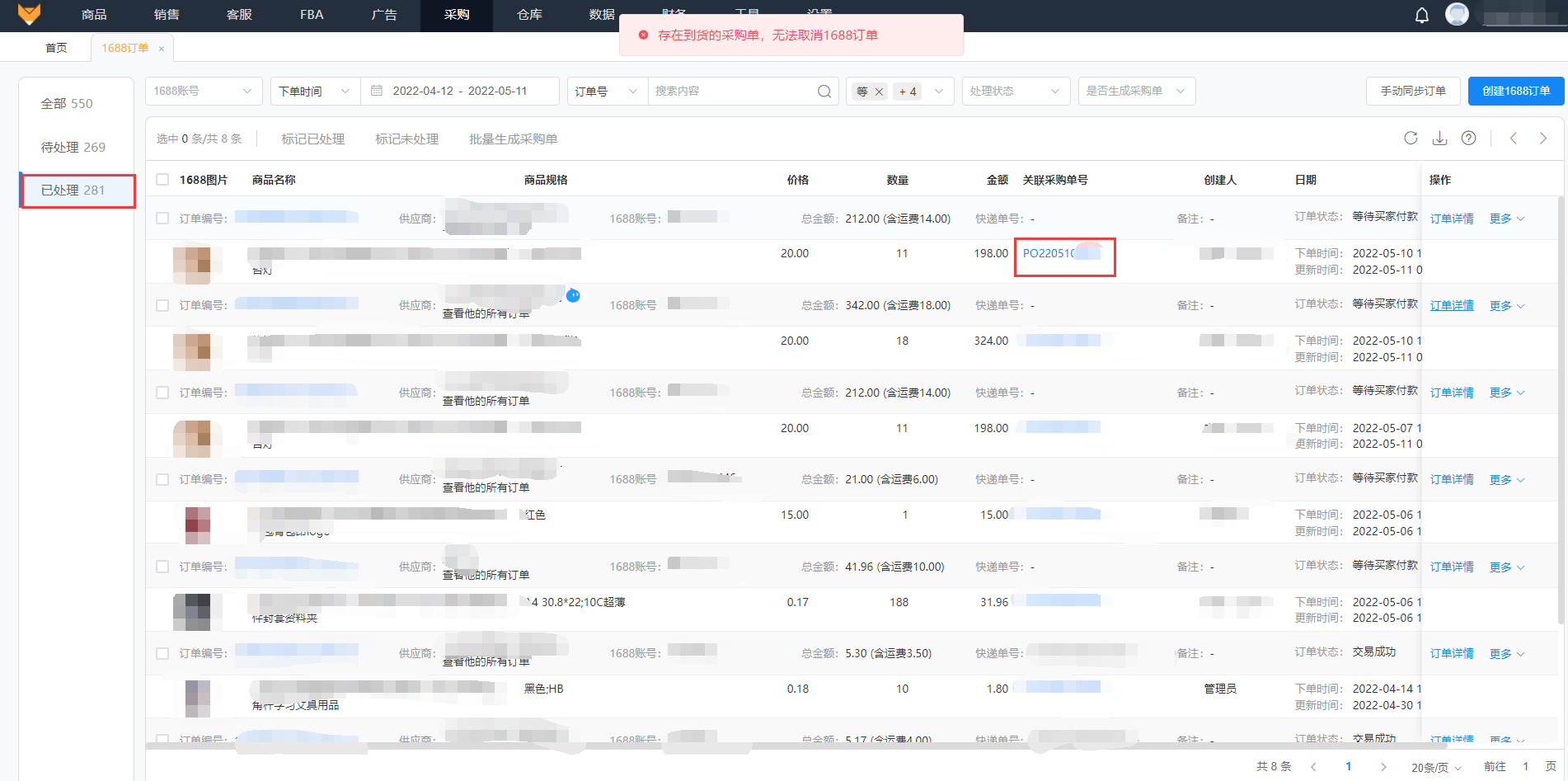Switch to the 首页 tab
Viewport: 1568px width, 781px height.
pos(56,48)
